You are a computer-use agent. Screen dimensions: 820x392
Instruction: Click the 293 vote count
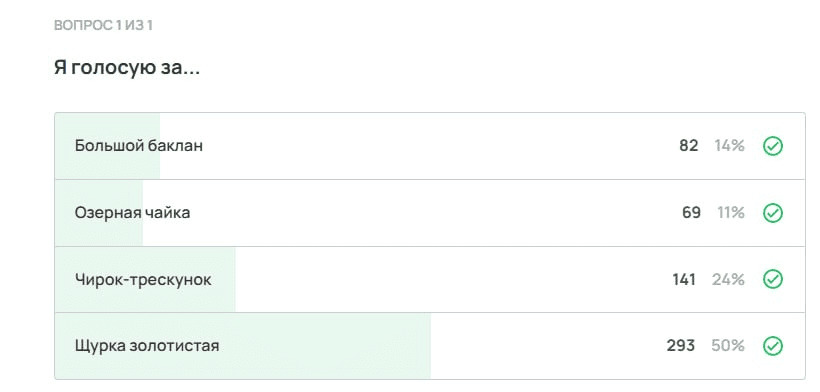point(681,345)
